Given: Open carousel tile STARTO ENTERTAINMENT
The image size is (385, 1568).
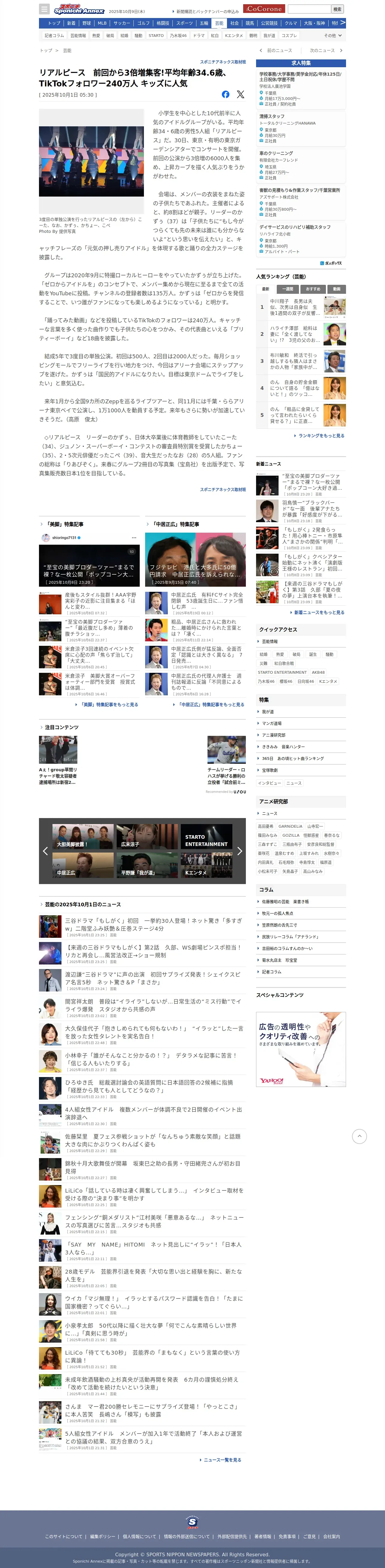Looking at the screenshot, I should 207,837.
